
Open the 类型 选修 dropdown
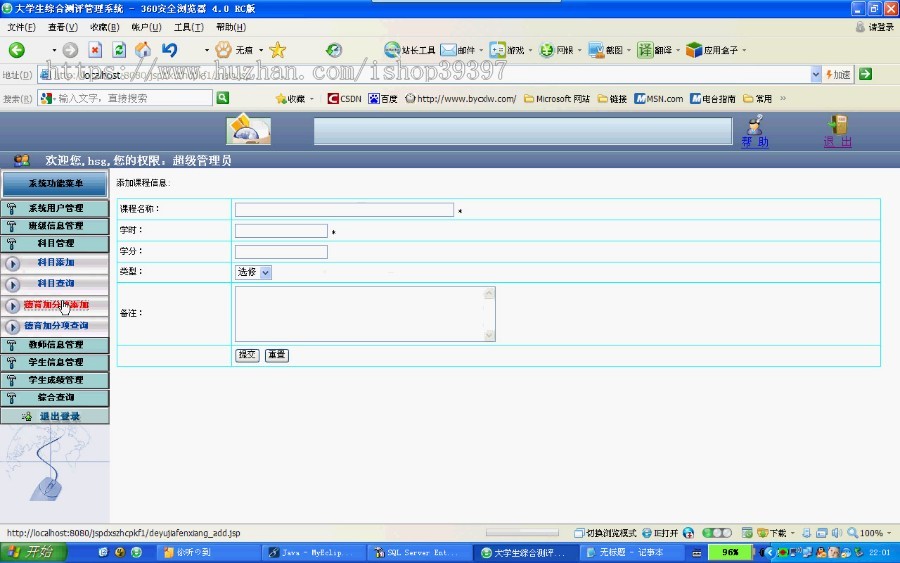click(253, 272)
